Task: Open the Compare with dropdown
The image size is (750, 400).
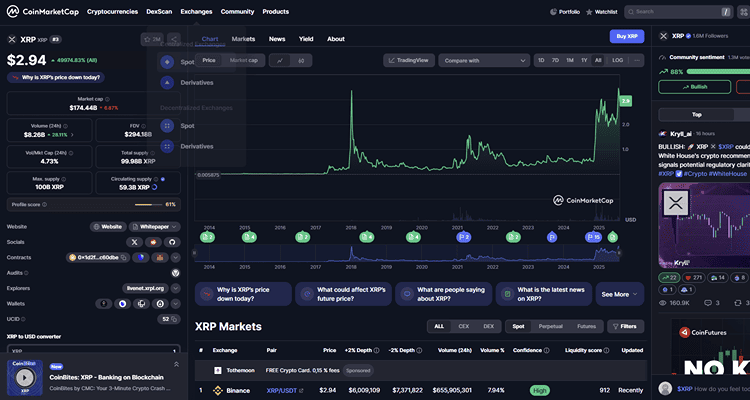Action: [484, 60]
